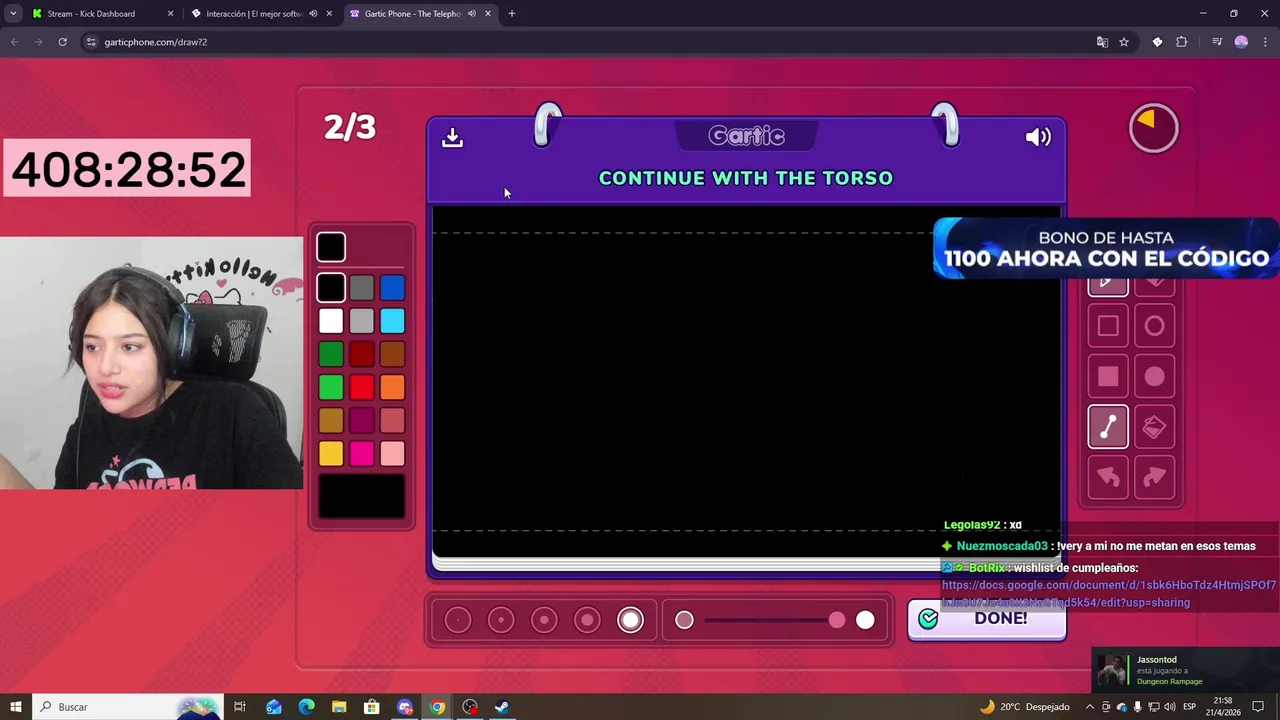Pick the dark gray color swatch
Viewport: 1280px width, 720px height.
pyautogui.click(x=362, y=288)
